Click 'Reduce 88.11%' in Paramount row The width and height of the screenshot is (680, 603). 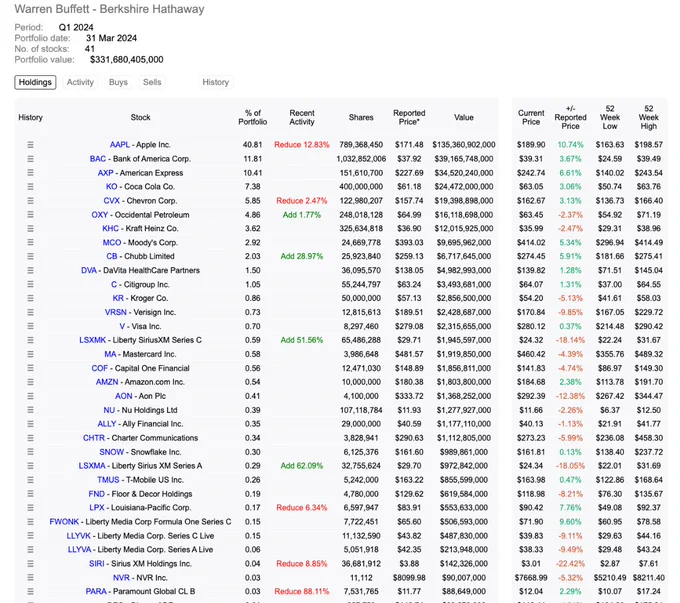click(302, 592)
